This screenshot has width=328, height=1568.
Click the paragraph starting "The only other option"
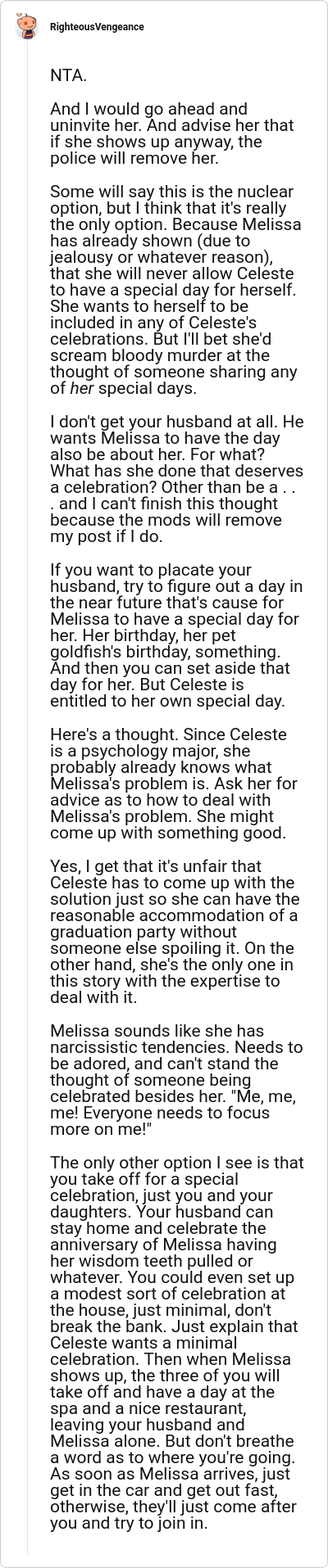click(x=177, y=1343)
